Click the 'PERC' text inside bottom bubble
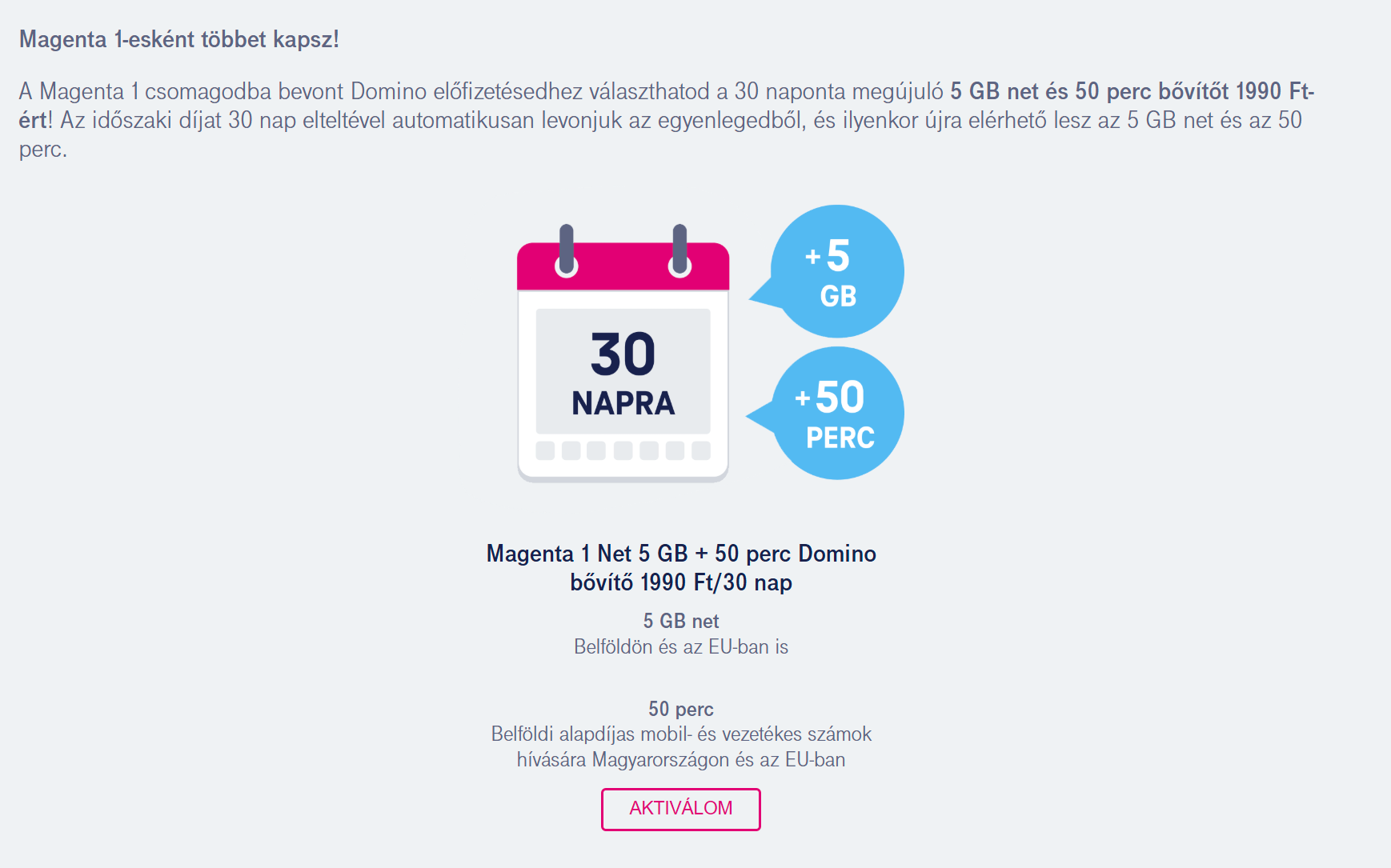The width and height of the screenshot is (1391, 868). [840, 438]
